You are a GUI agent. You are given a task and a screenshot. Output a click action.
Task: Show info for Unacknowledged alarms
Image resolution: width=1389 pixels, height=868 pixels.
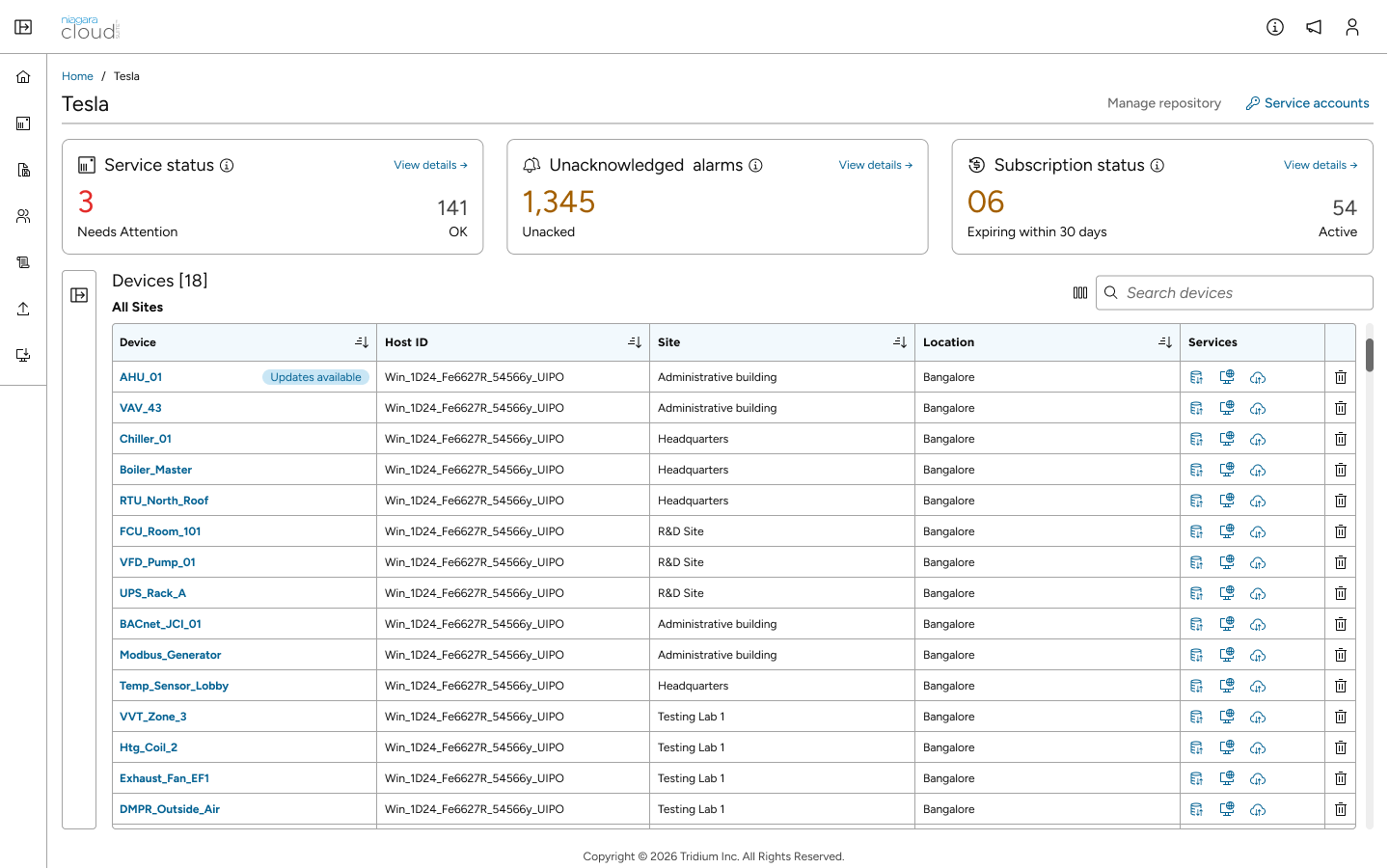756,165
